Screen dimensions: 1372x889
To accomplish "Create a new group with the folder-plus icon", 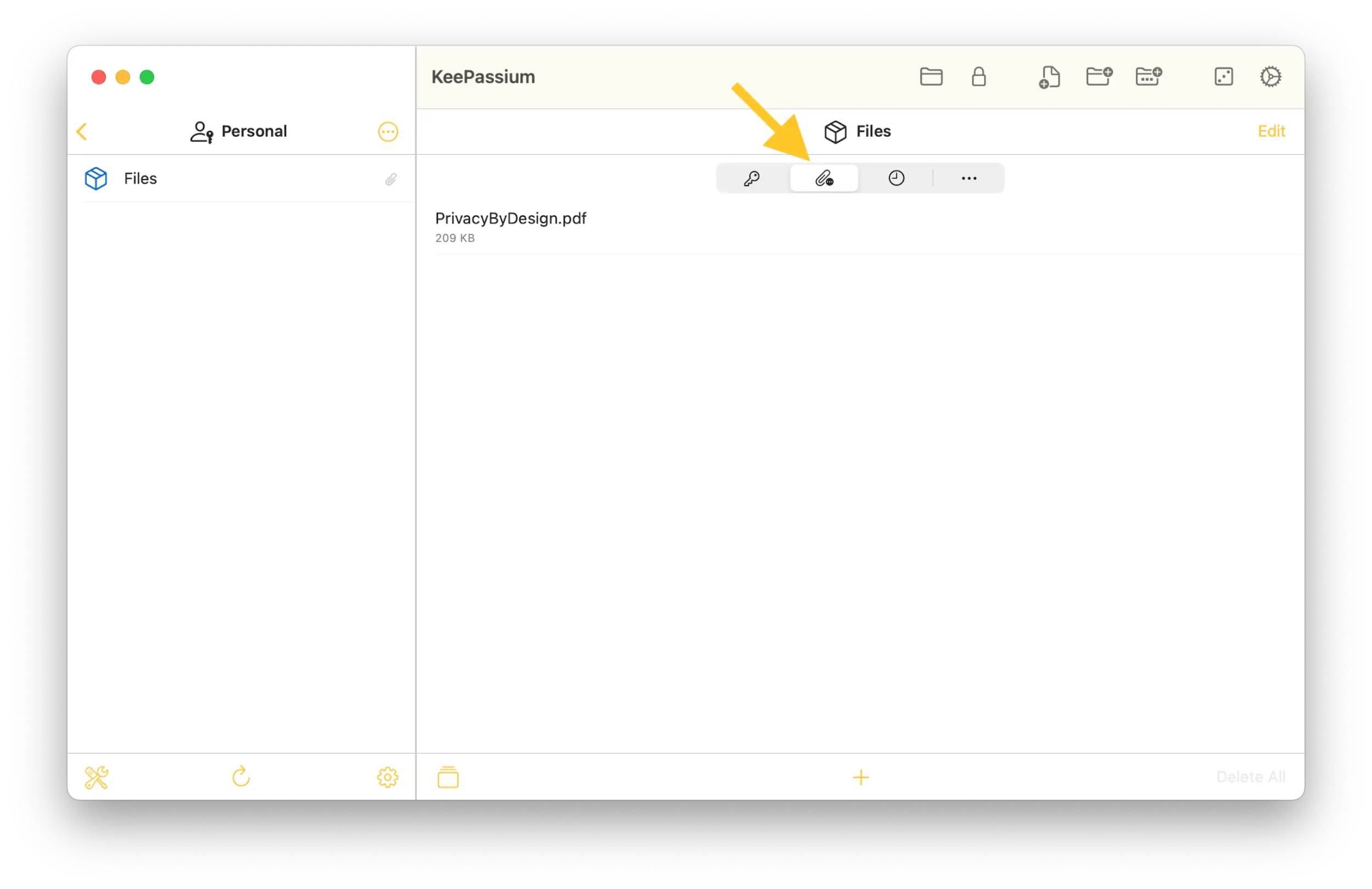I will (x=1099, y=77).
